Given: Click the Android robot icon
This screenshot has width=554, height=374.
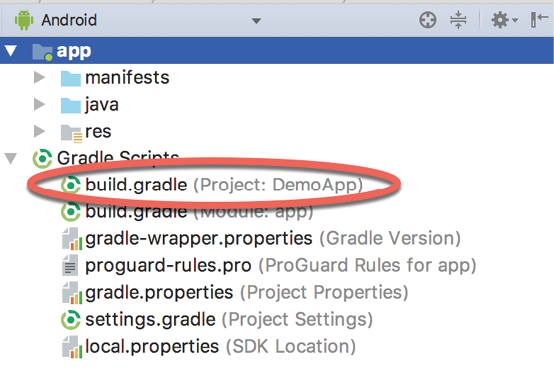Looking at the screenshot, I should coord(24,20).
